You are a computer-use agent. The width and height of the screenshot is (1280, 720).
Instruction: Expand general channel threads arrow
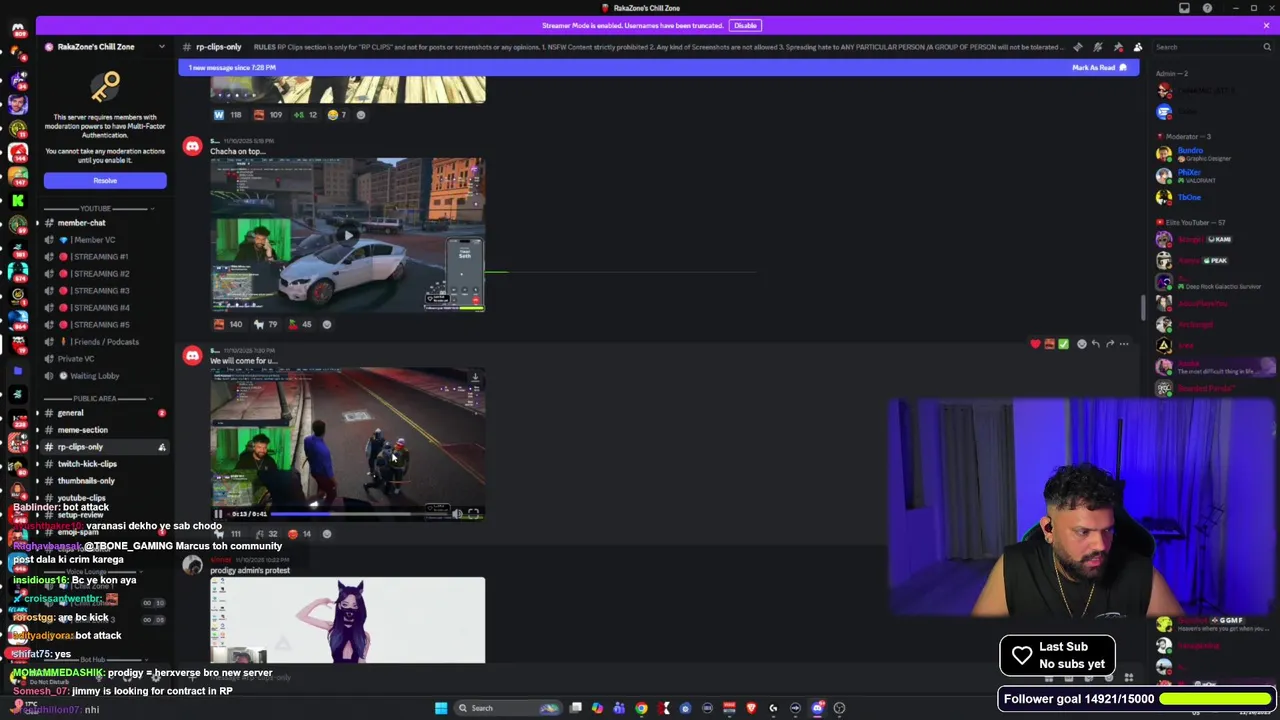coord(37,413)
